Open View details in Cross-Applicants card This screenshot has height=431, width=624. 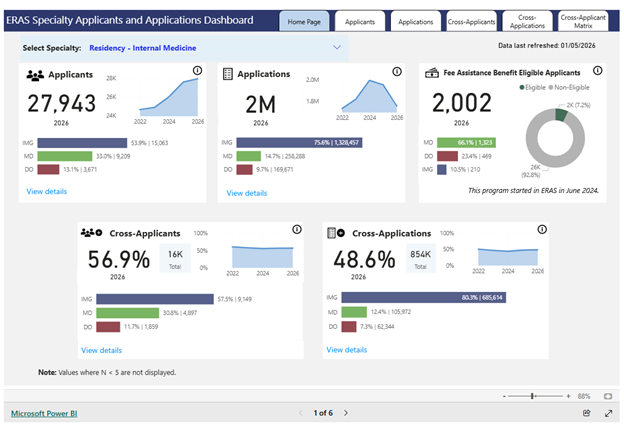tap(101, 350)
